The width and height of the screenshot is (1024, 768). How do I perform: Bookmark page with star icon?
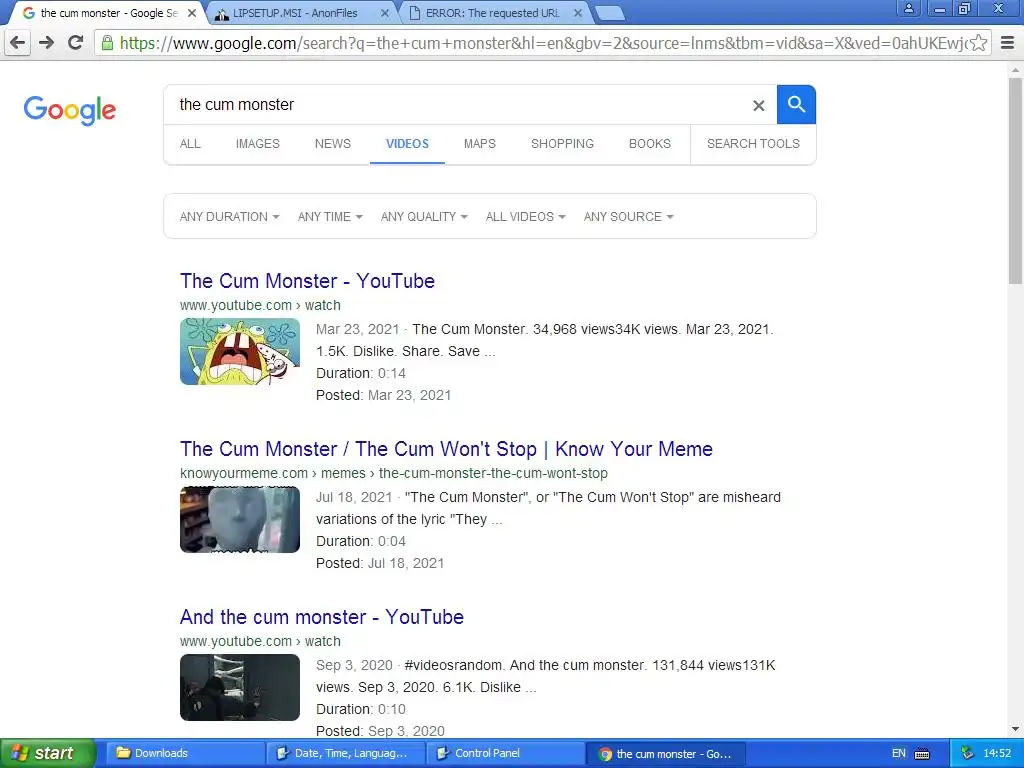(978, 43)
